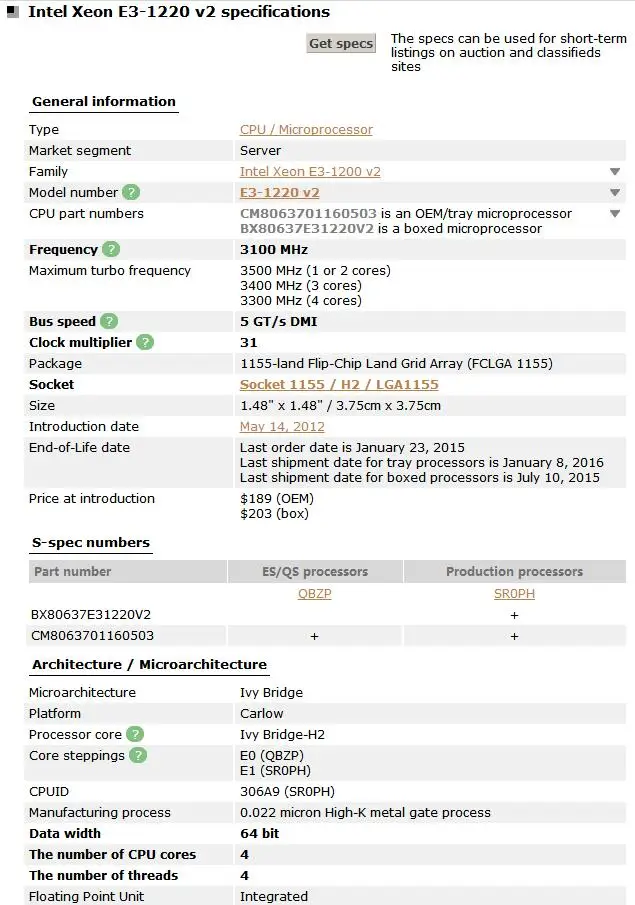The width and height of the screenshot is (635, 905).
Task: Open the E3-1220 v2 model link
Action: coord(280,193)
